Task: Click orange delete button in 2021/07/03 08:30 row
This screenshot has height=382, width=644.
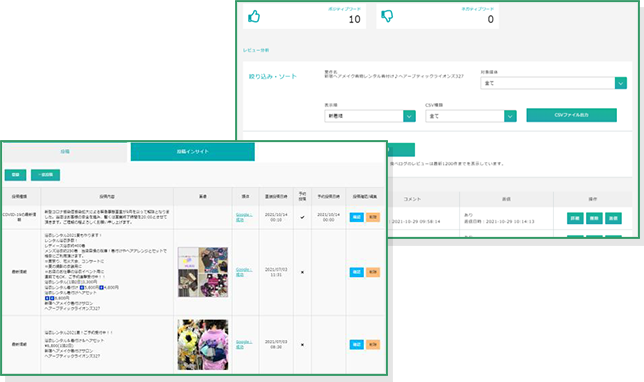Action: (373, 345)
